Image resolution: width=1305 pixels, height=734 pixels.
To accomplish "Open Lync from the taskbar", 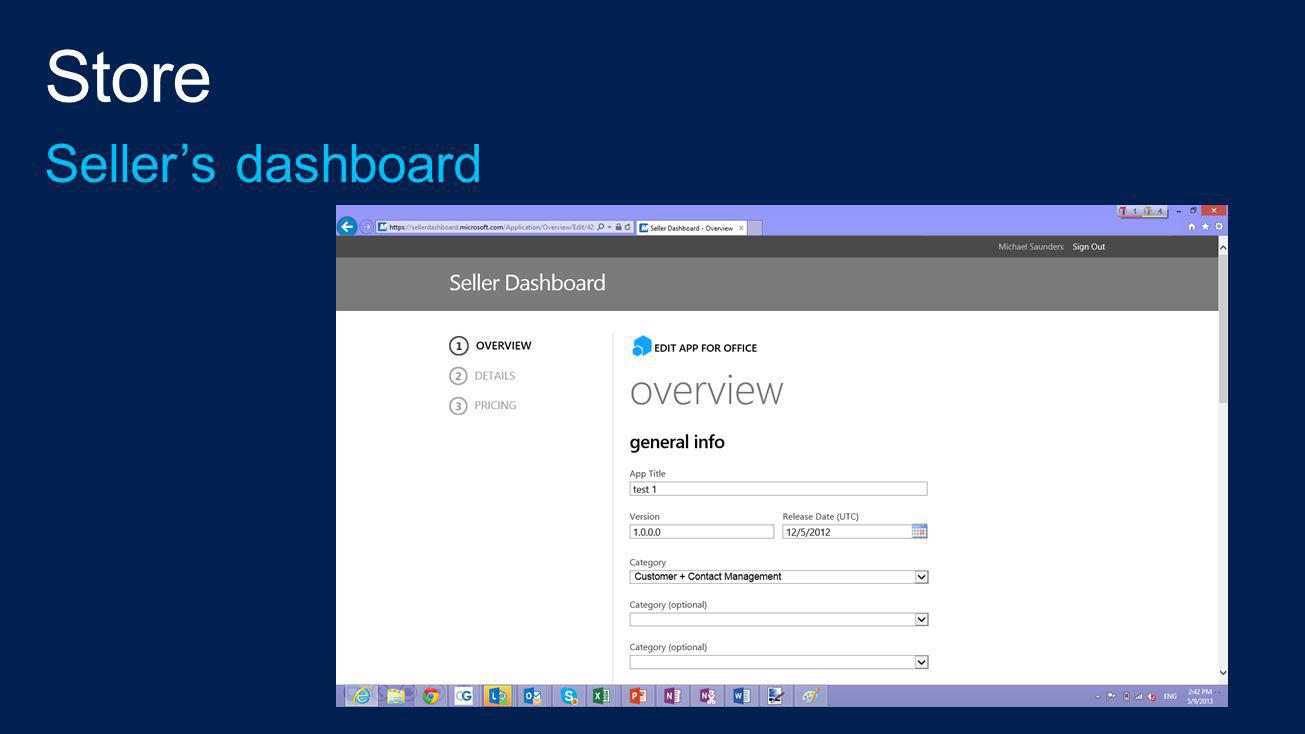I will [x=498, y=696].
